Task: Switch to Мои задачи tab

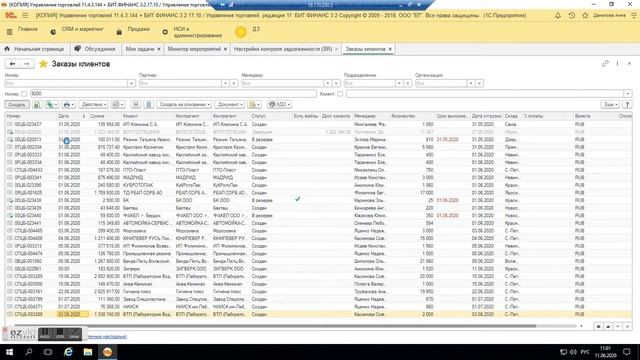Action: pos(140,49)
